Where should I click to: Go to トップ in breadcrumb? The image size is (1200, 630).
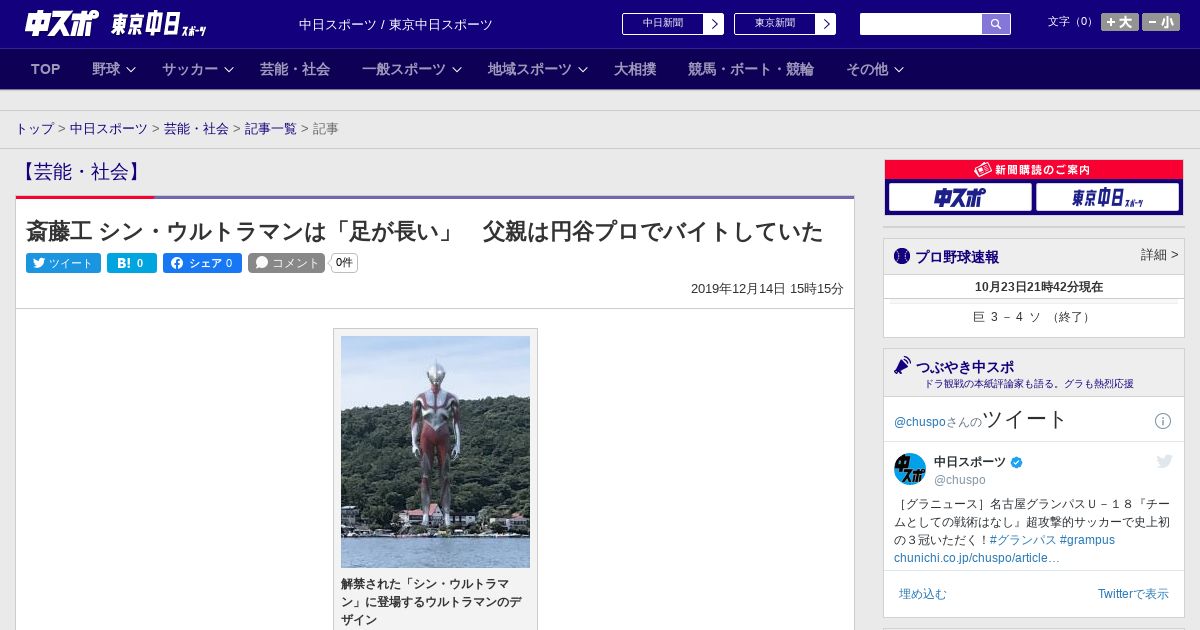pyautogui.click(x=34, y=129)
